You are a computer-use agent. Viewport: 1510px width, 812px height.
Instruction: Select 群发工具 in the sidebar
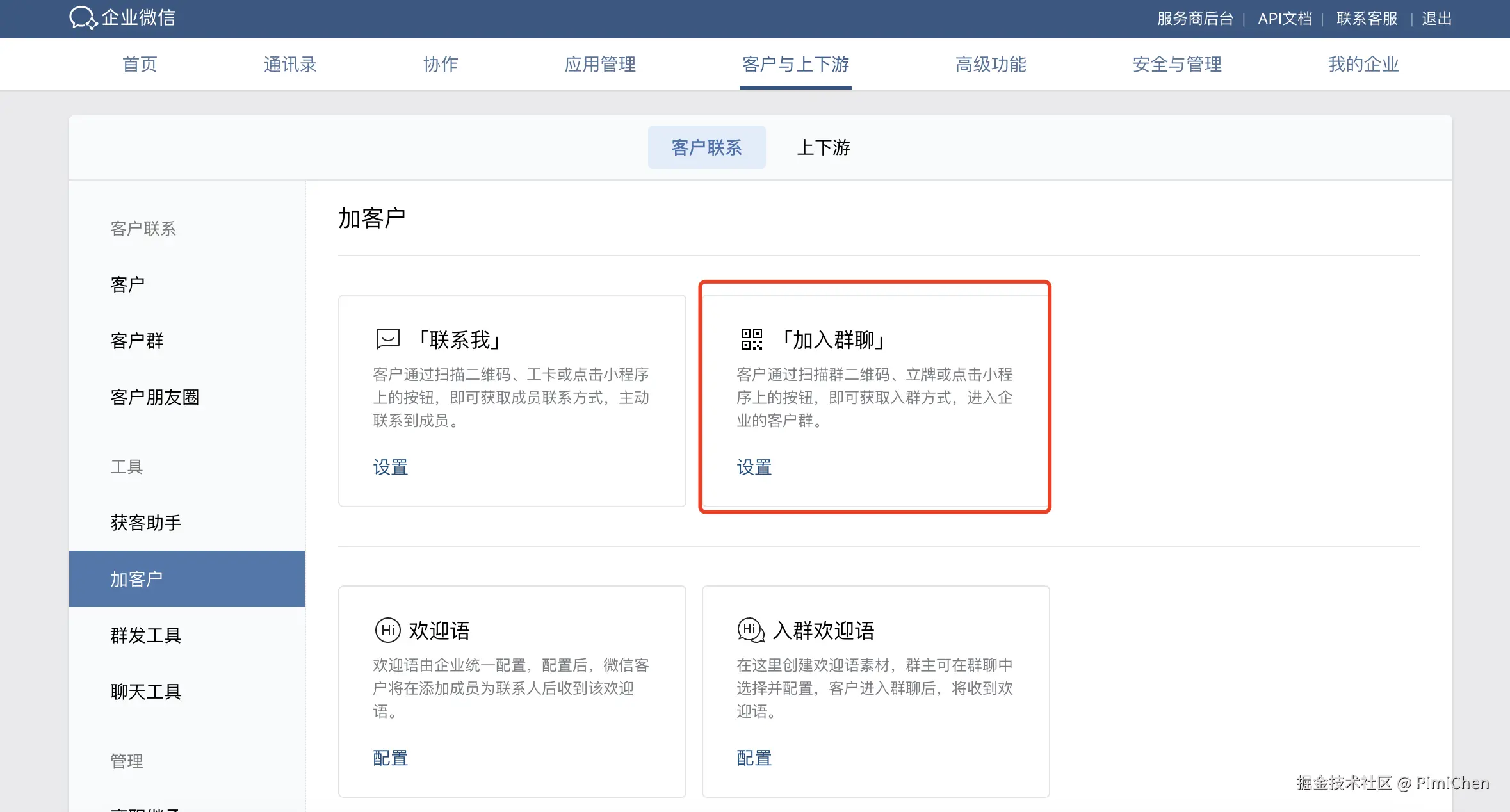146,635
